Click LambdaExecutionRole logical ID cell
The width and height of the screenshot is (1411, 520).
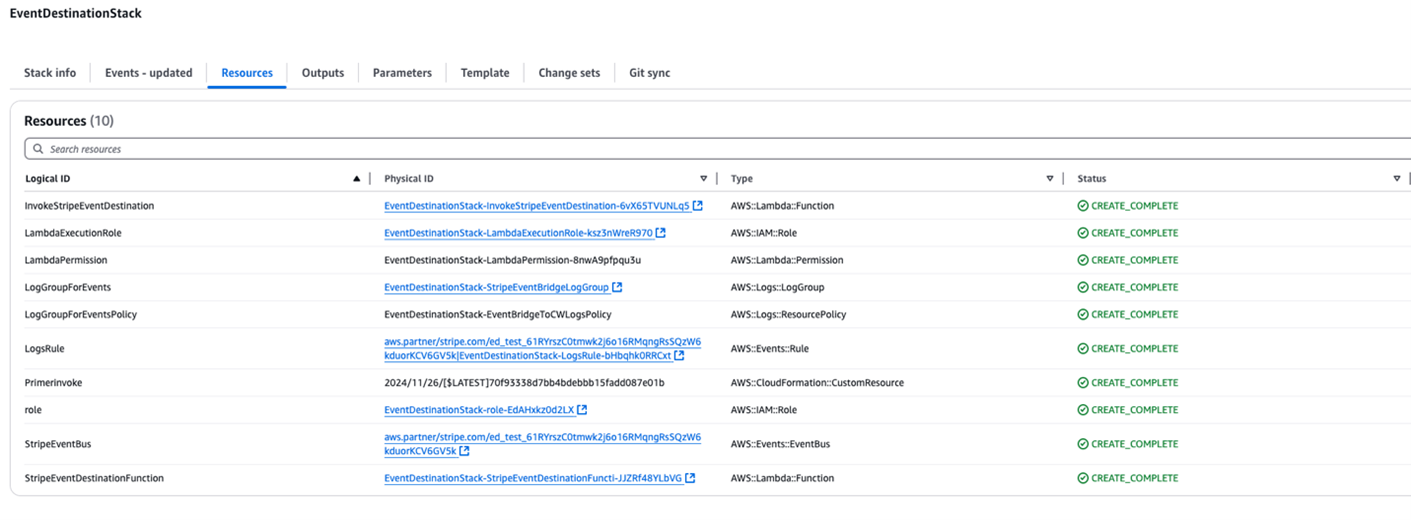tap(73, 233)
